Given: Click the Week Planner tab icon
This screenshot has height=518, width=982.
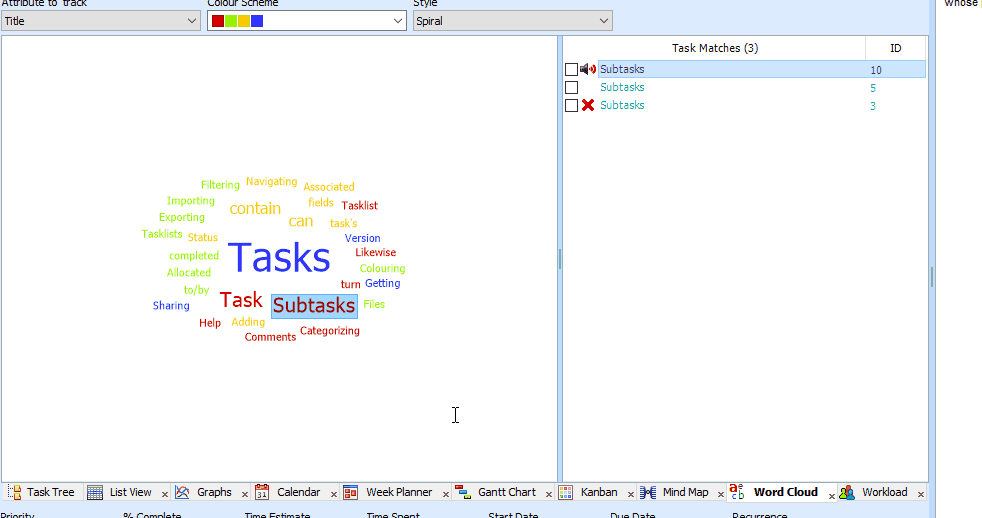Looking at the screenshot, I should coord(351,492).
